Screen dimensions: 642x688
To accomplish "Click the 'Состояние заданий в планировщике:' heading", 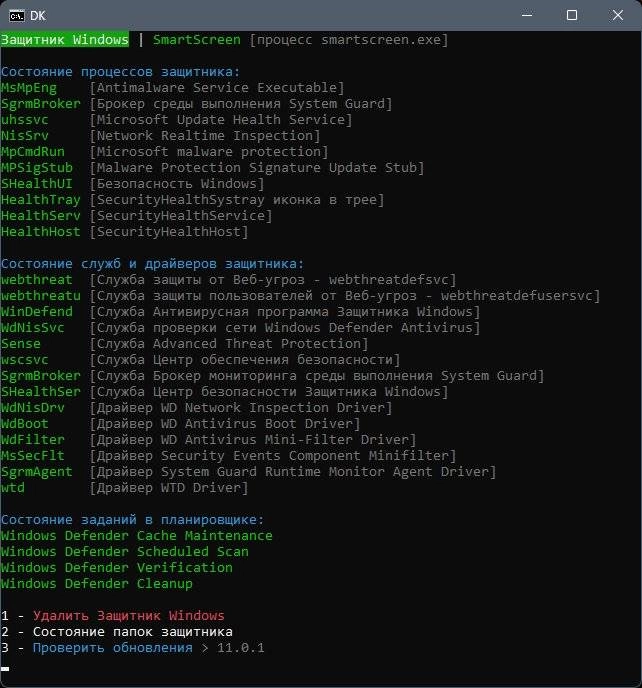I will click(x=133, y=520).
